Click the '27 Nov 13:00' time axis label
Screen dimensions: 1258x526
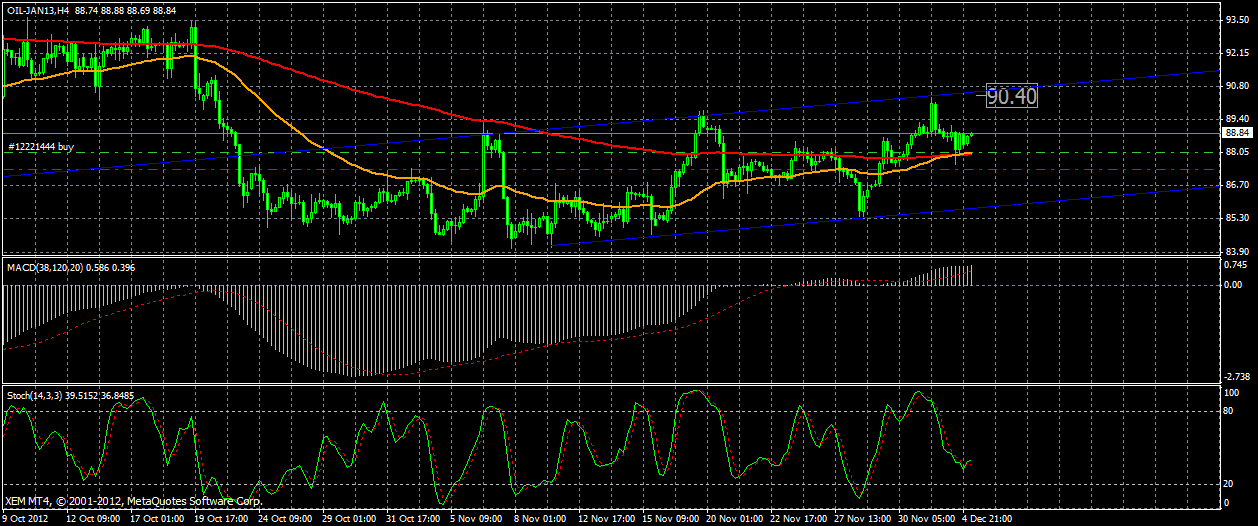tap(861, 518)
